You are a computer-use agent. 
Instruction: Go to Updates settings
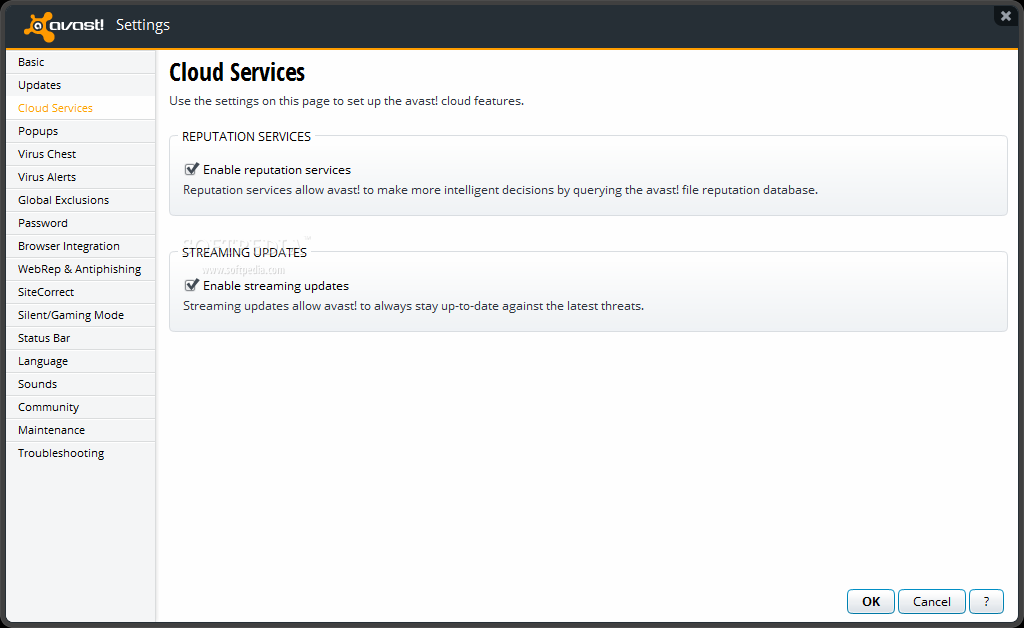(81, 85)
